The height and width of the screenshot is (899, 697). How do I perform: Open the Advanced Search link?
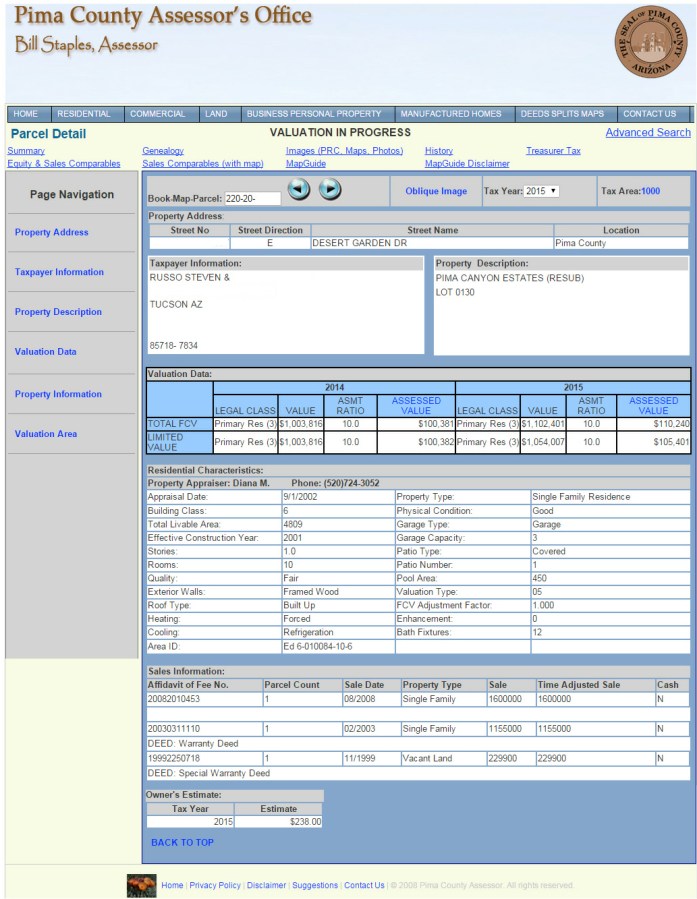pos(647,132)
